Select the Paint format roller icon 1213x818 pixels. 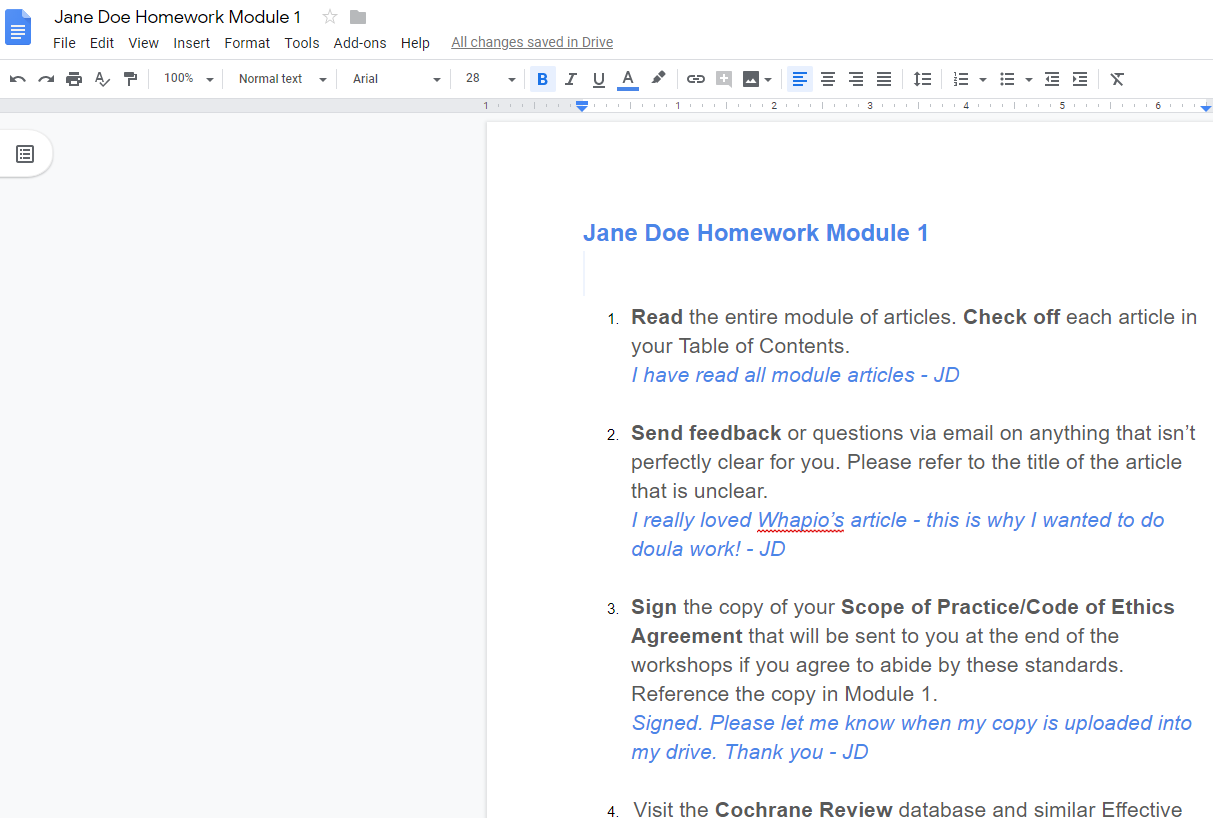point(130,79)
